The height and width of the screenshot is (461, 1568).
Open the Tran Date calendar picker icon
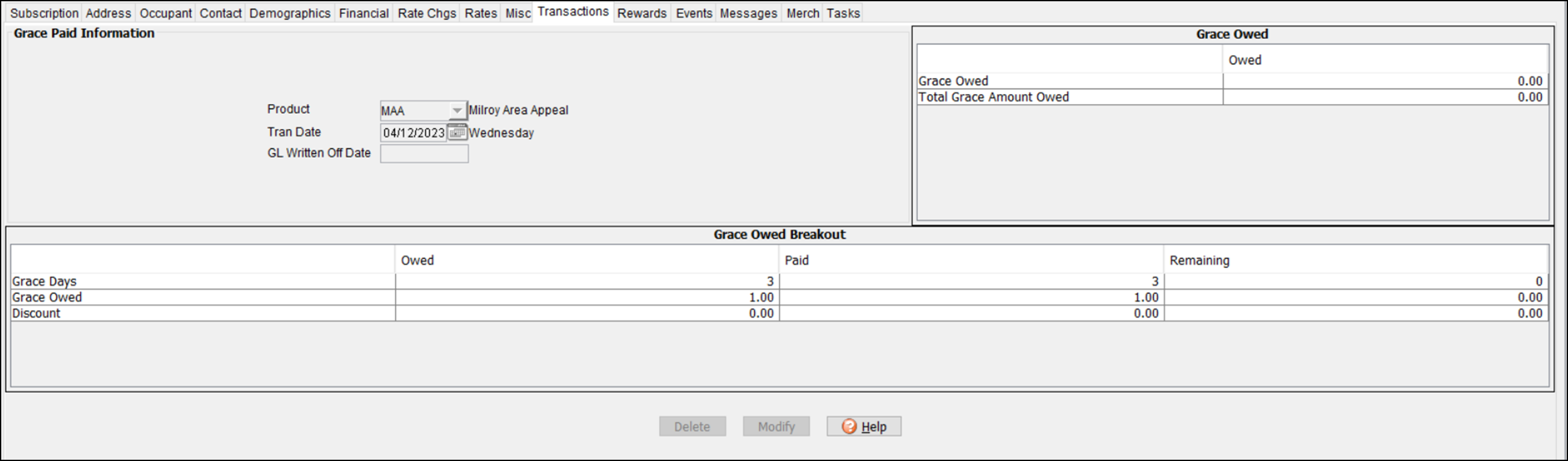457,133
